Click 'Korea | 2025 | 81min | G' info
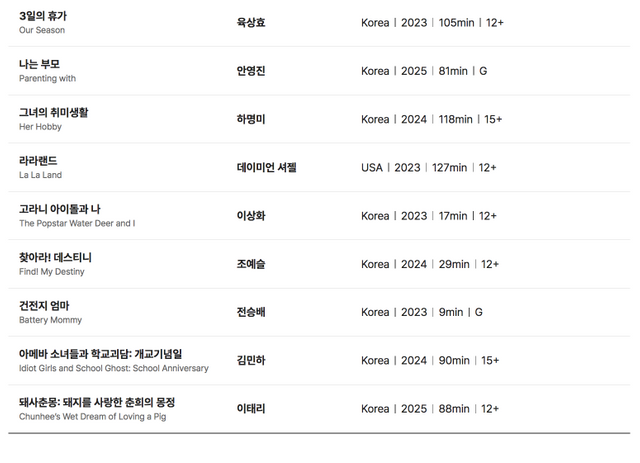640x463 pixels. point(424,71)
